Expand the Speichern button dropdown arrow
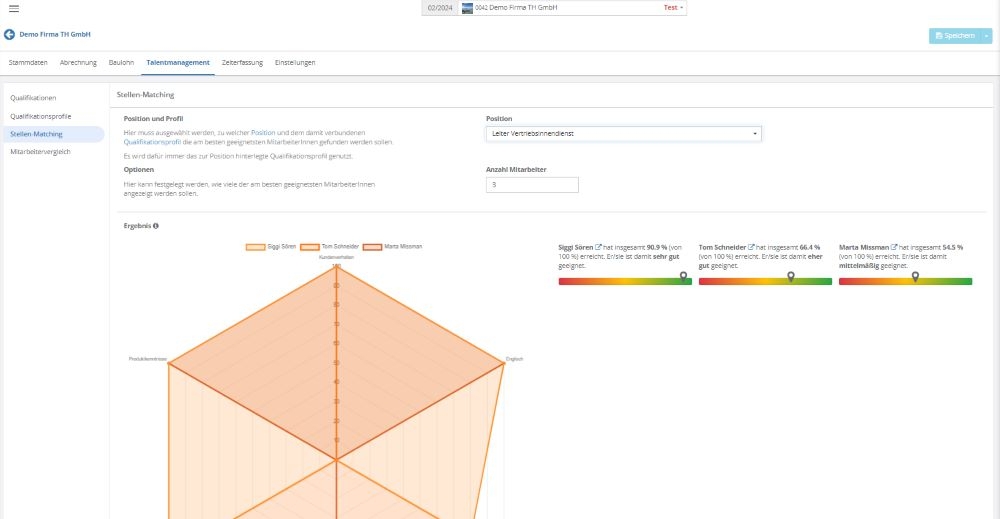The image size is (1000, 519). [987, 36]
